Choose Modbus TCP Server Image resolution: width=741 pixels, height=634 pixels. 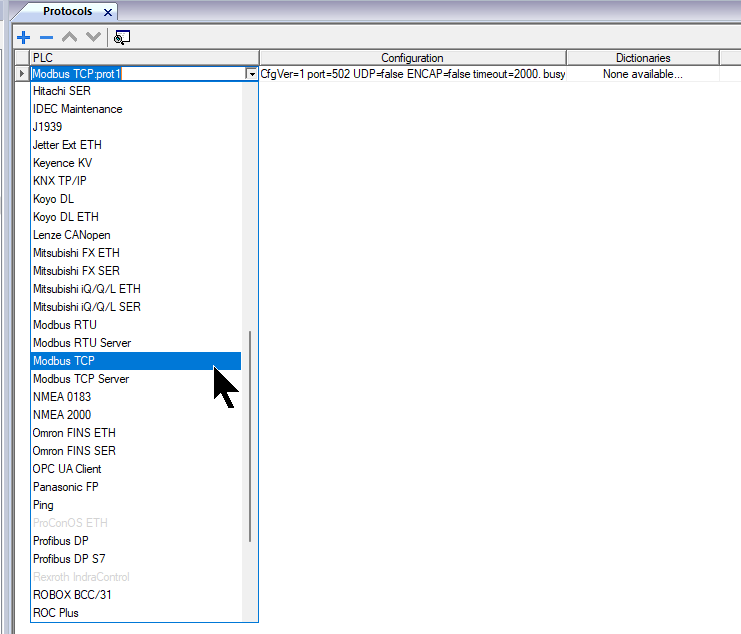[x=136, y=379]
